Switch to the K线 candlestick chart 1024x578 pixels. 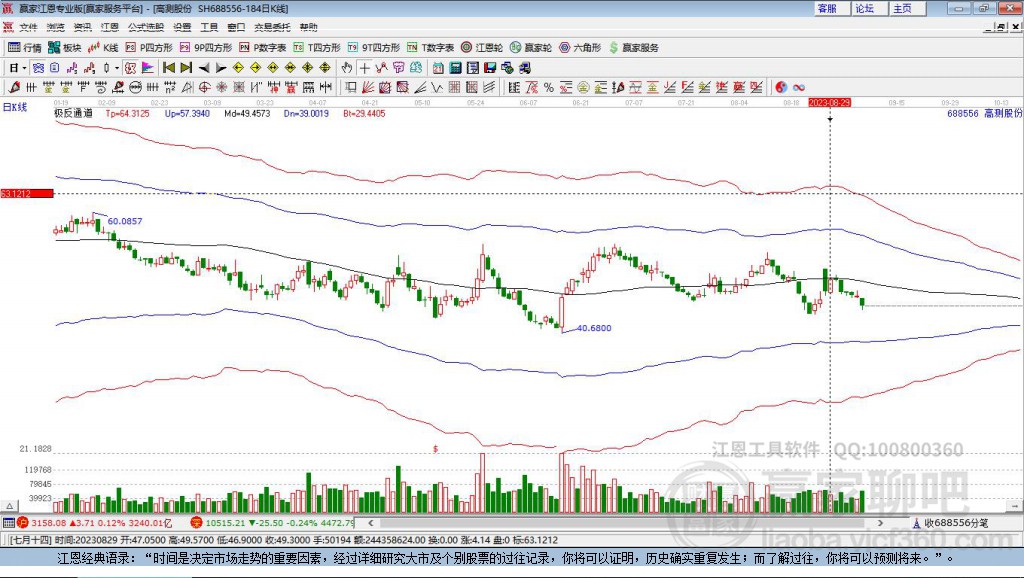[x=103, y=48]
